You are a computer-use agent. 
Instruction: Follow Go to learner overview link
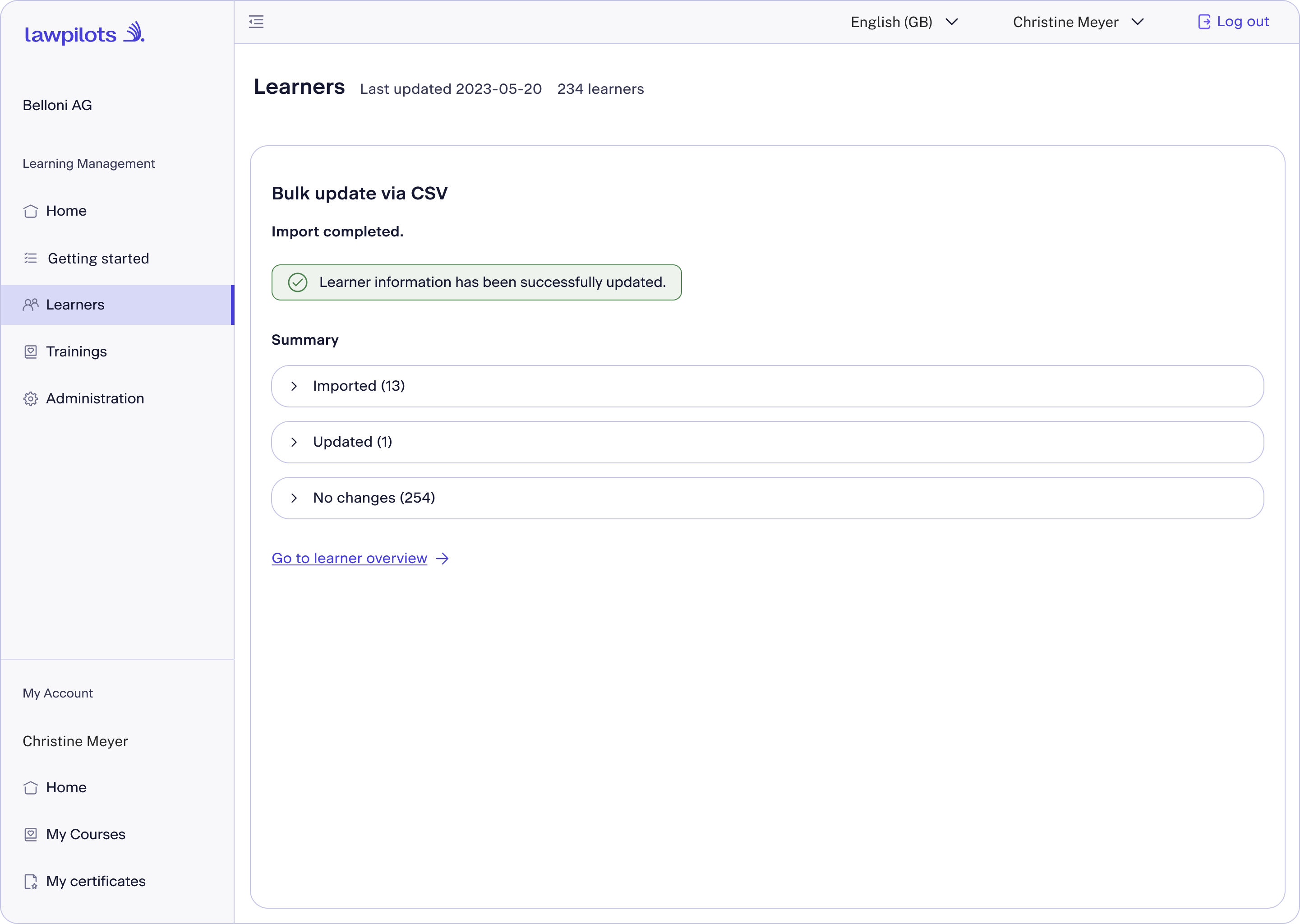349,558
